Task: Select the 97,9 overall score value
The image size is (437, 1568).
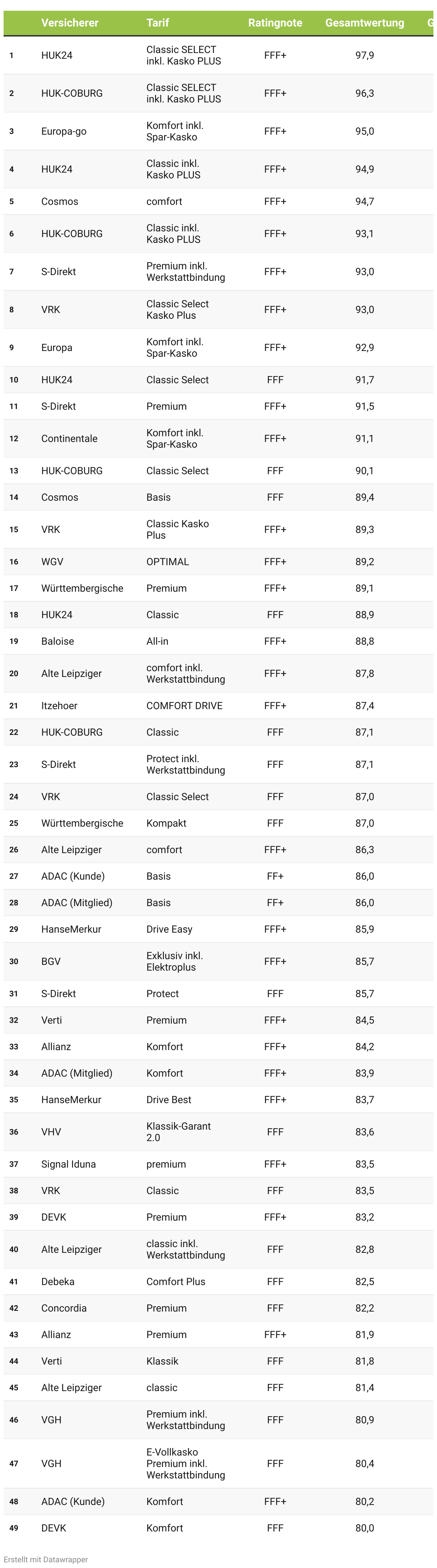Action: click(365, 56)
